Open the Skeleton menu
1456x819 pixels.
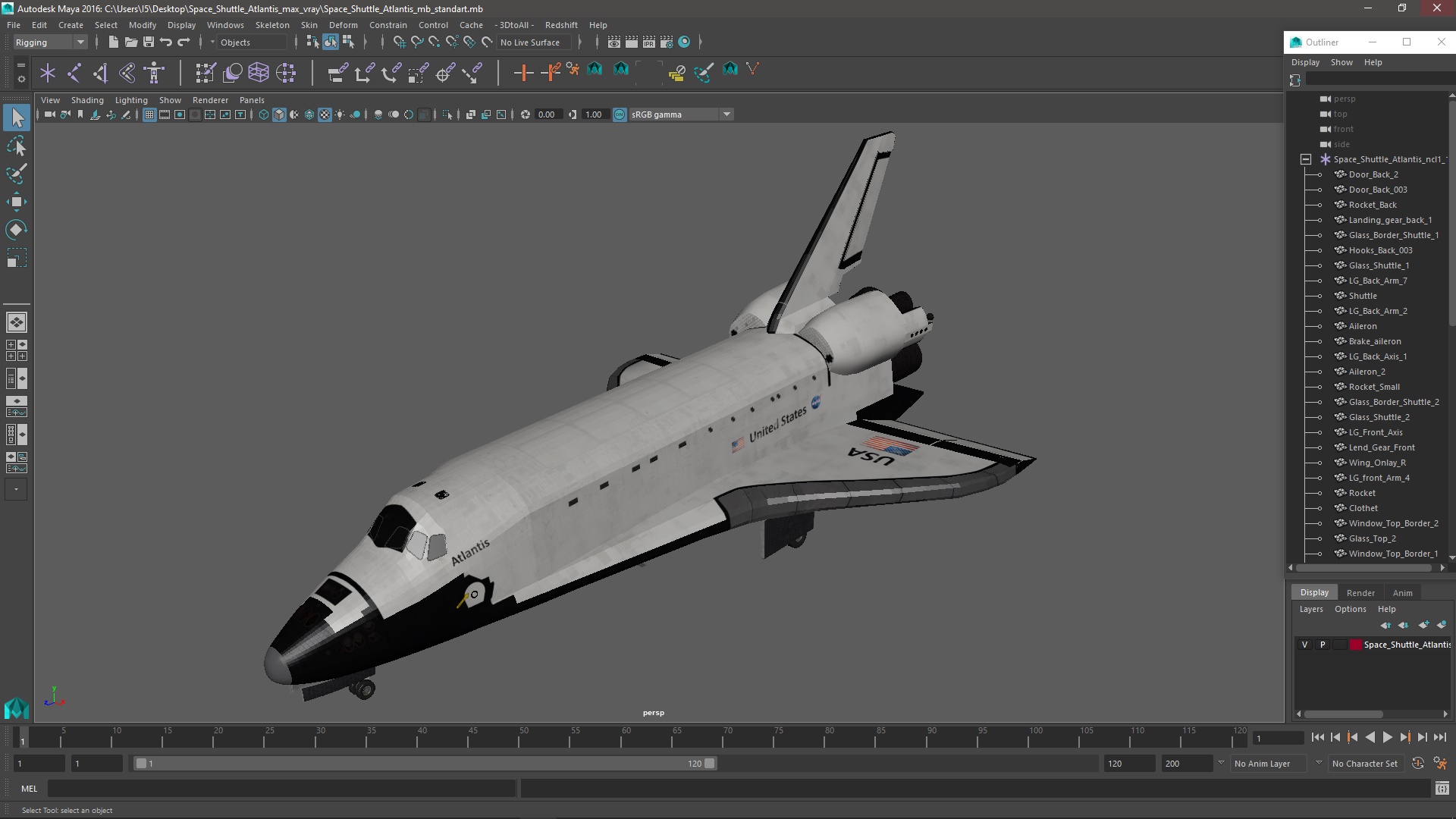coord(272,25)
